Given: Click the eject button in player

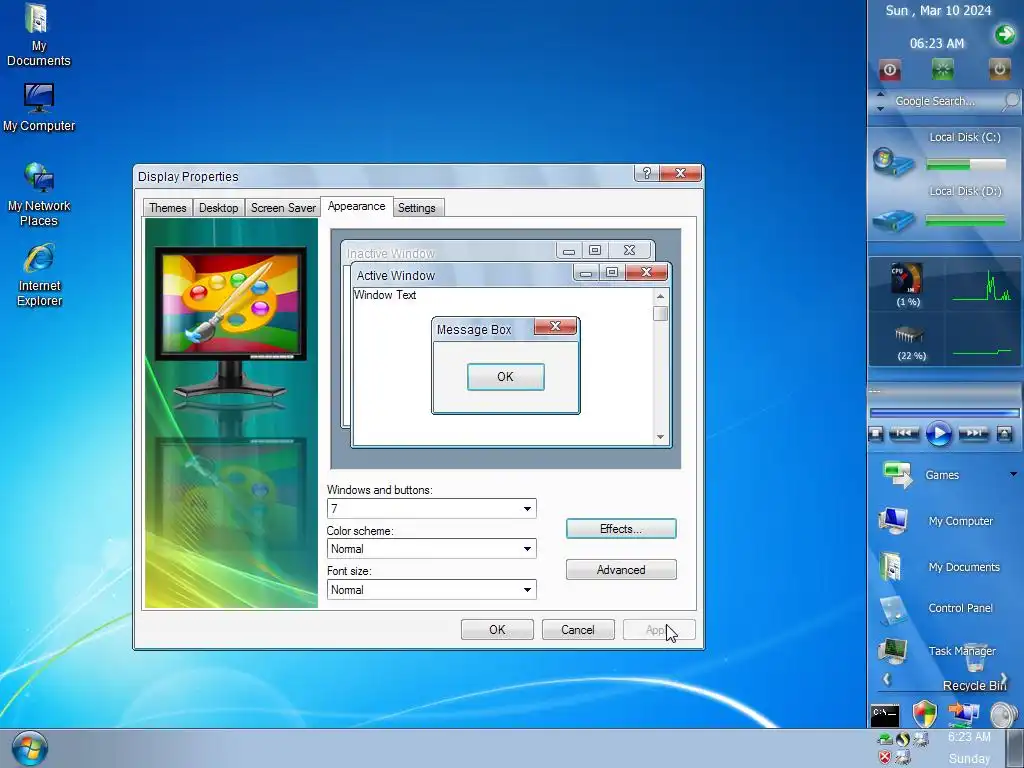Looking at the screenshot, I should tap(1005, 433).
